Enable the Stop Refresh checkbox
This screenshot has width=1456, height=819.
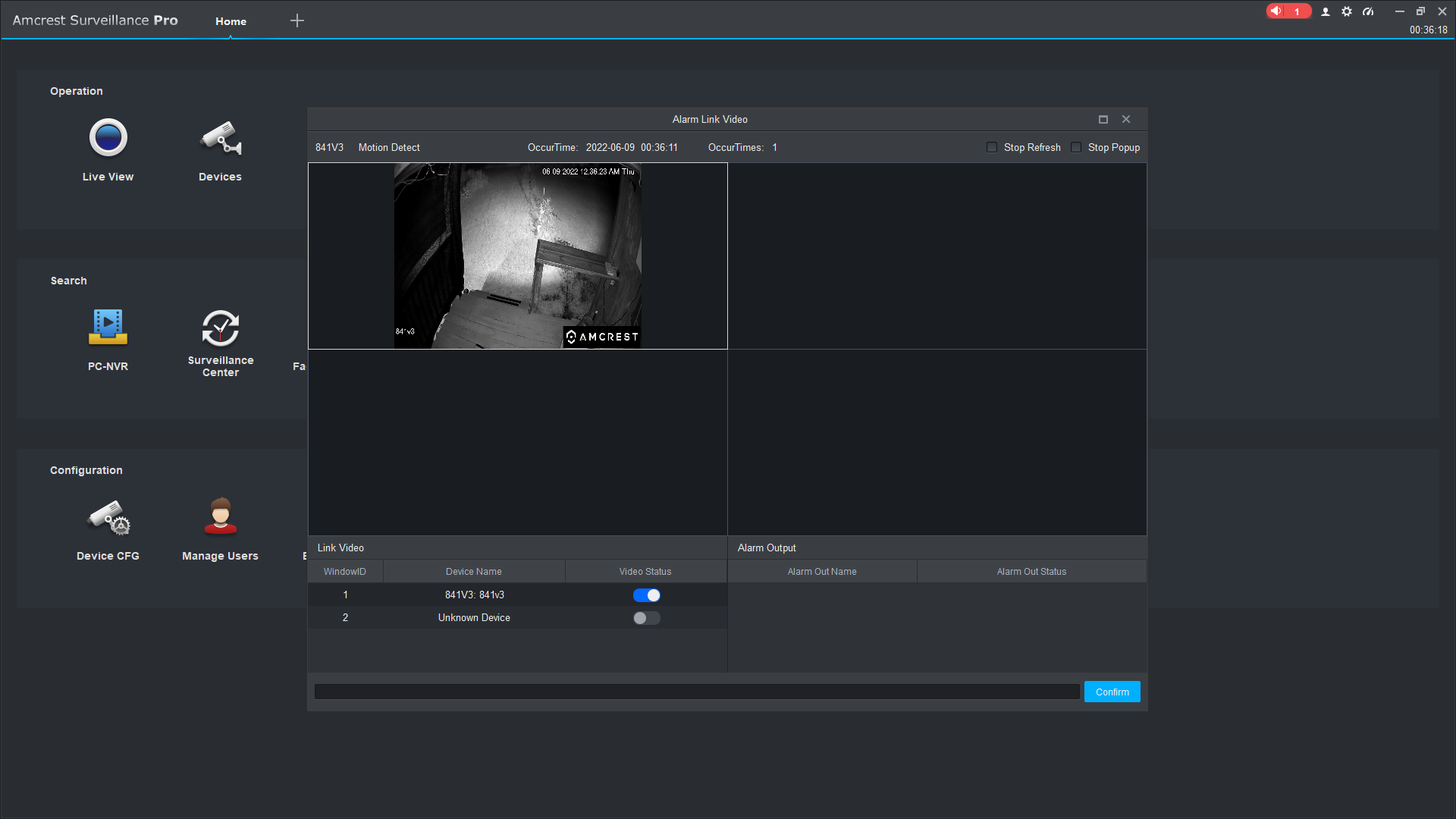(992, 147)
